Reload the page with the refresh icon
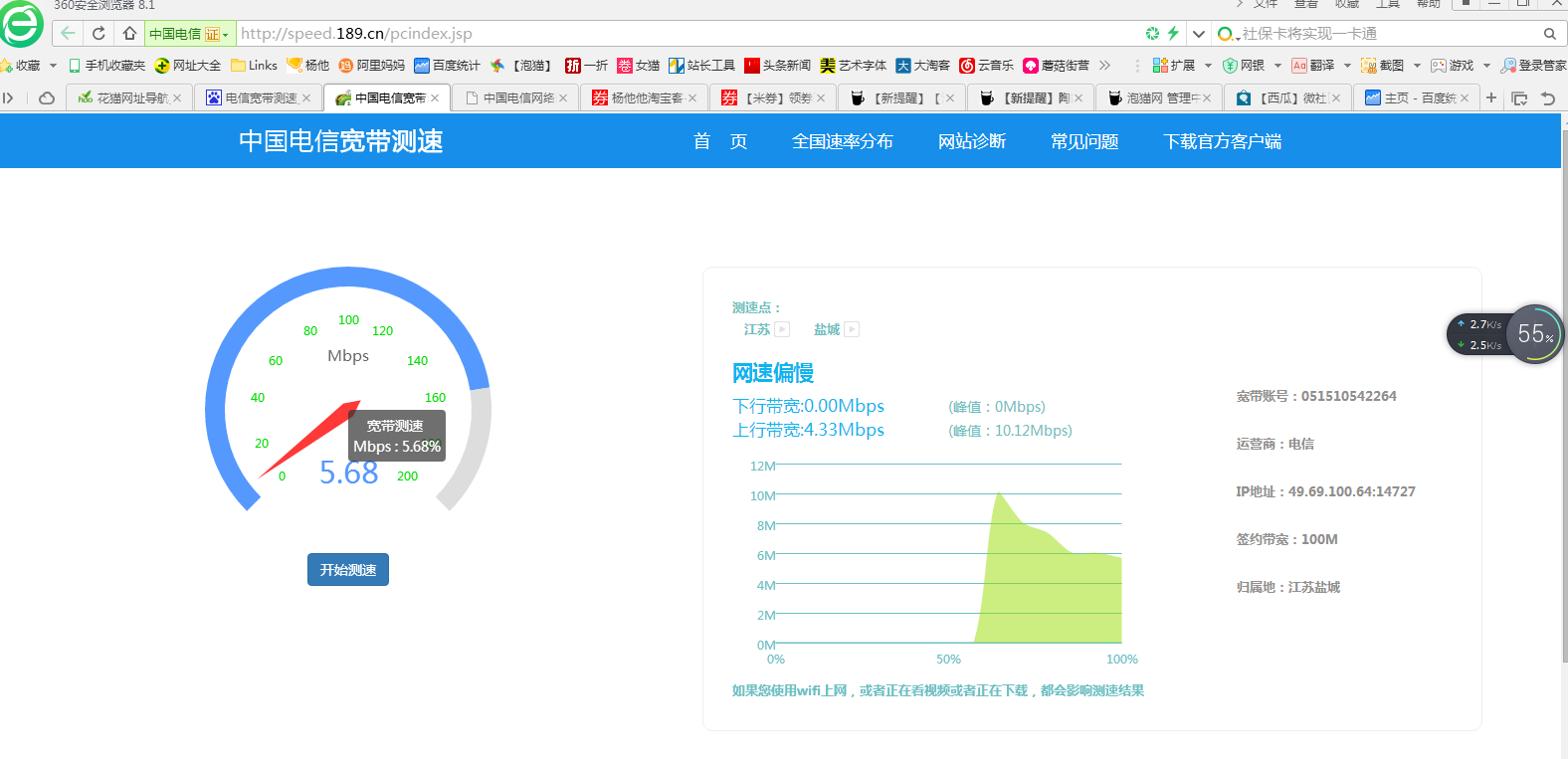 tap(98, 34)
